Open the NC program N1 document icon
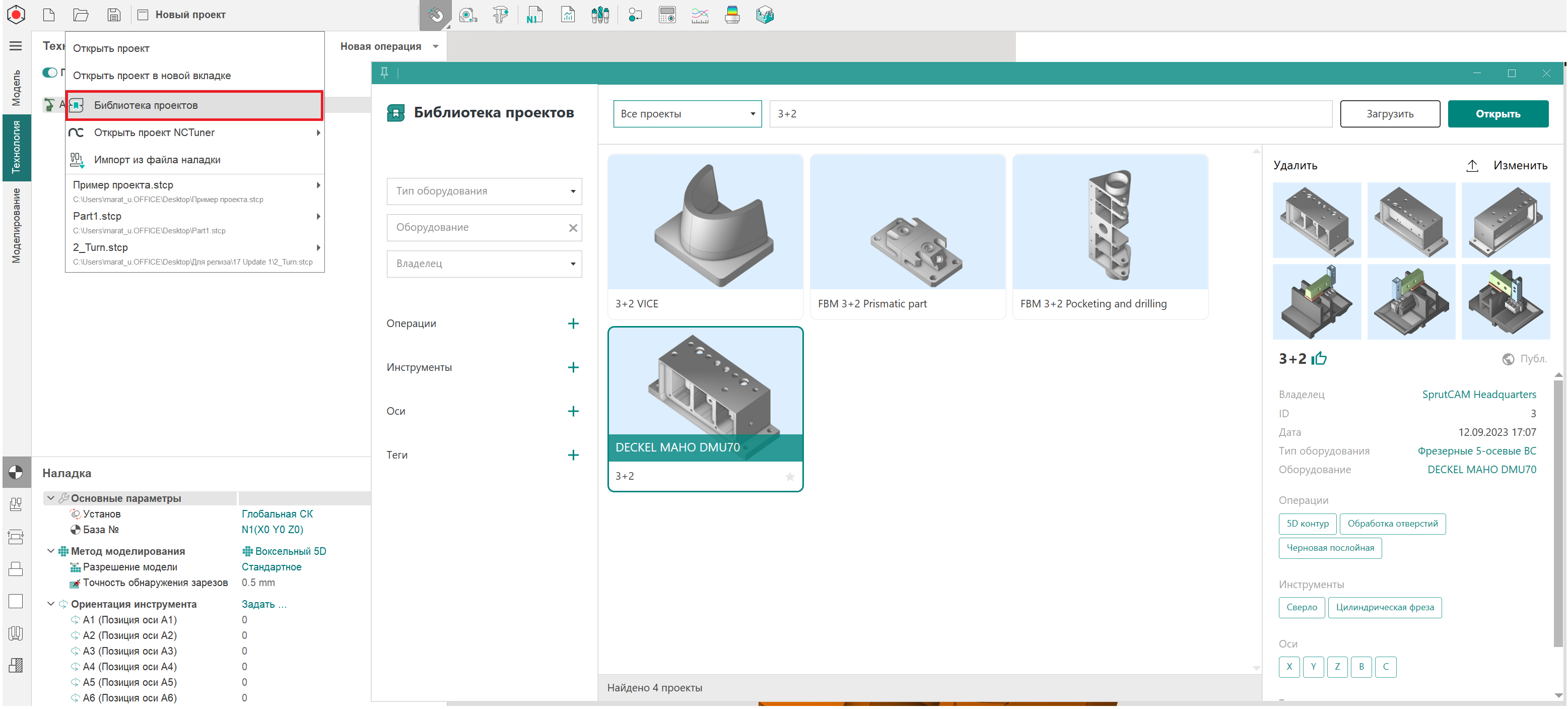This screenshot has width=1568, height=709. coord(534,15)
